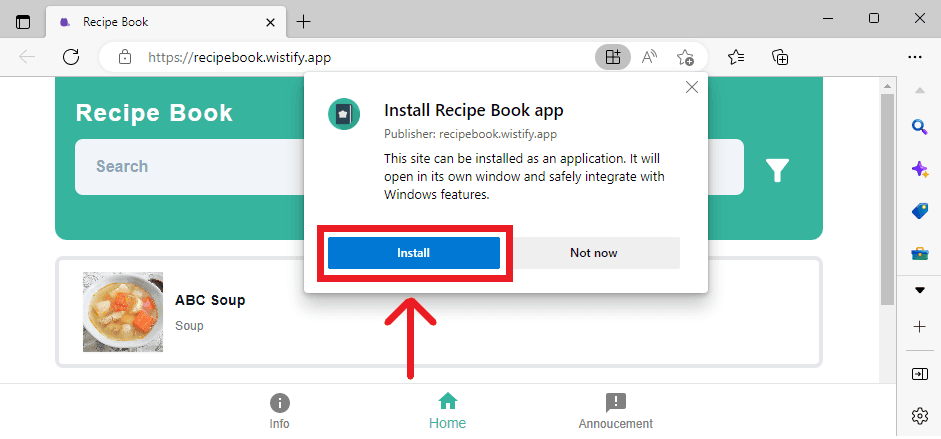Screen dimensions: 941x439
Task: Click the recipe Search field
Action: pyautogui.click(x=409, y=167)
